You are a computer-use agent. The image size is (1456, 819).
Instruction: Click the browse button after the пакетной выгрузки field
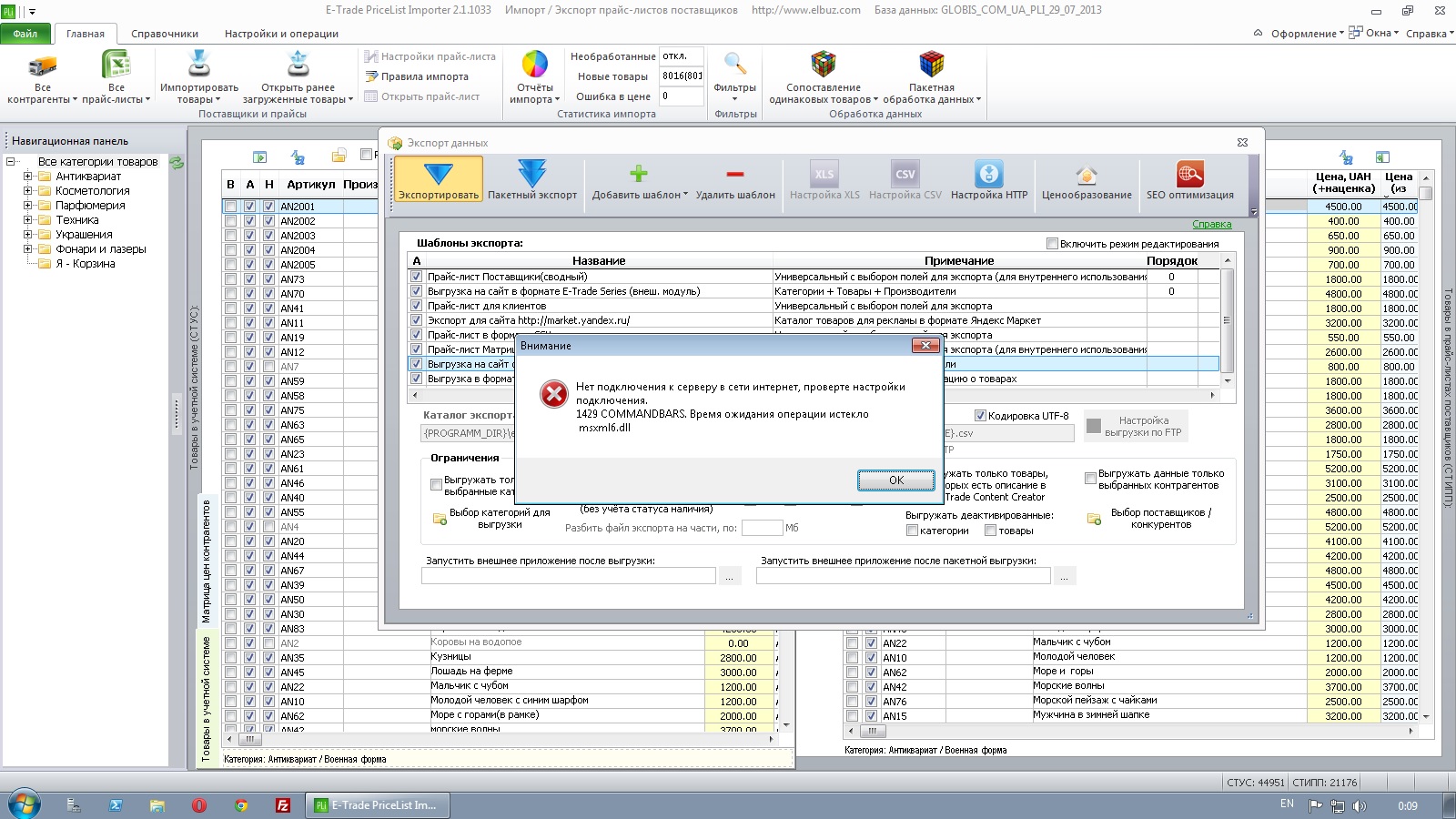pos(1065,576)
